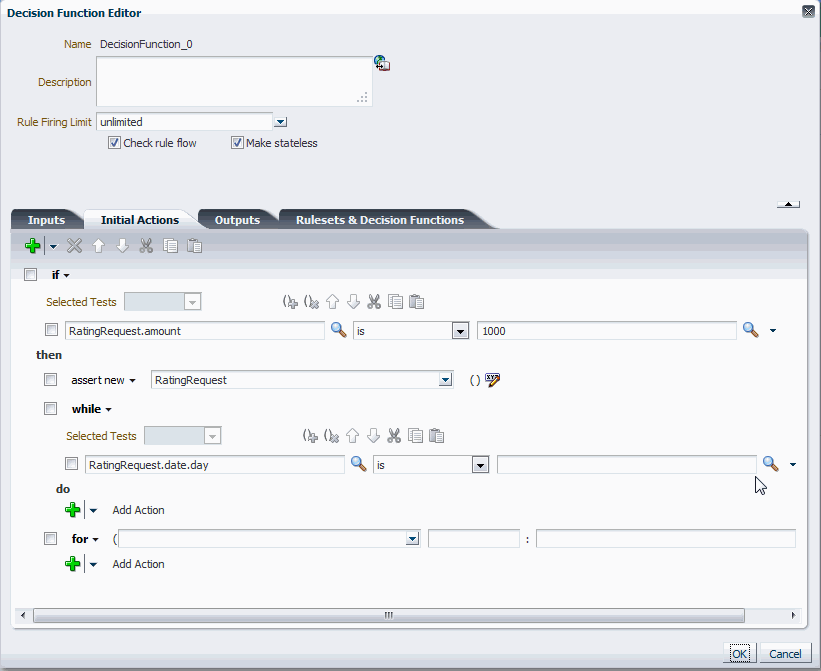The image size is (821, 671).
Task: Switch to the Inputs tab
Action: click(46, 220)
